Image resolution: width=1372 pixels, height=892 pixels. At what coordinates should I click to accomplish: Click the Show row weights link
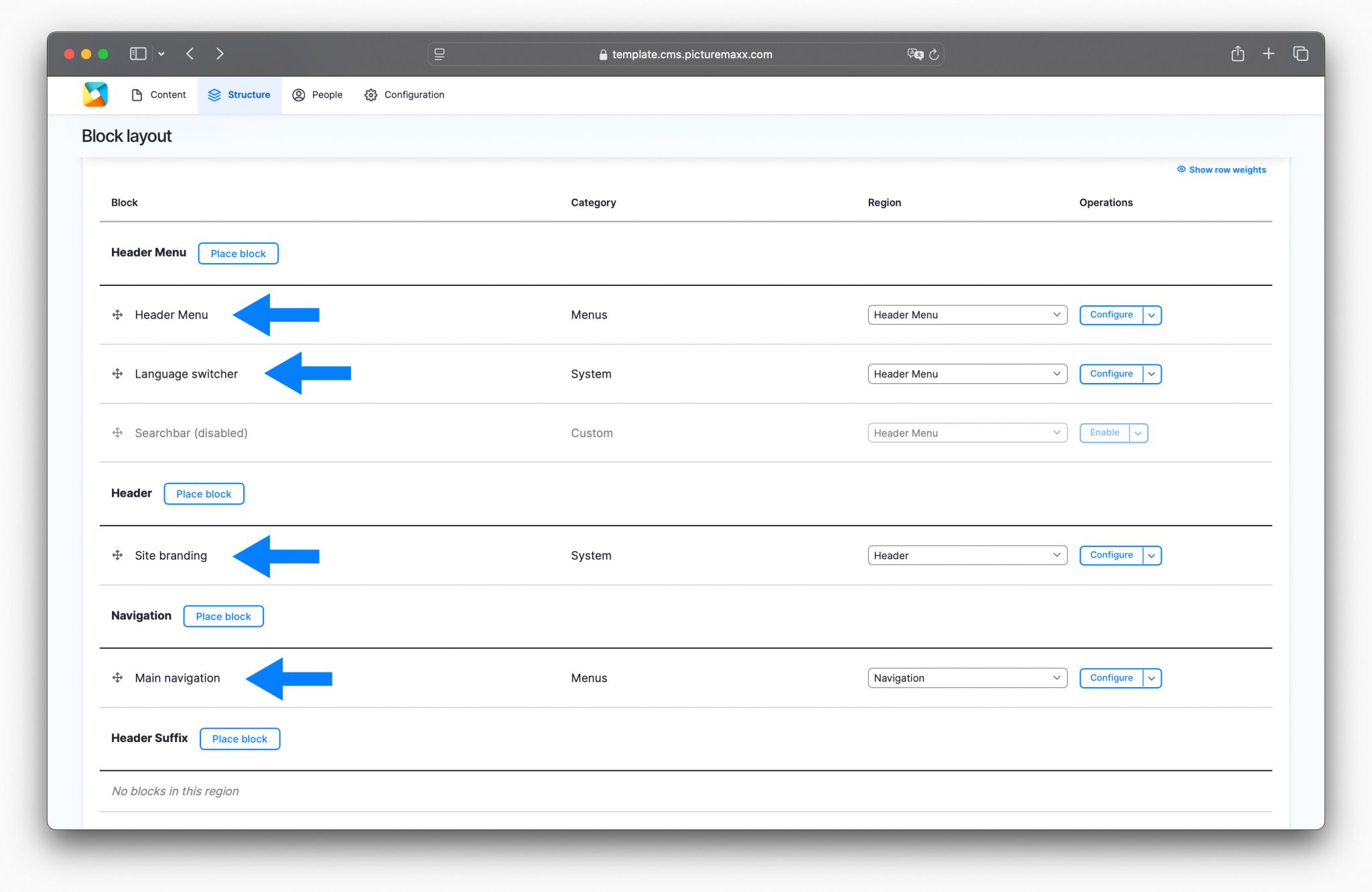point(1221,169)
